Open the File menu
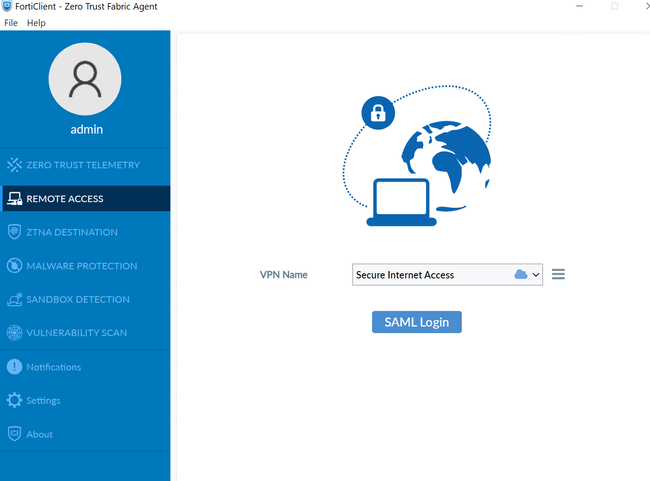This screenshot has height=481, width=650. coord(11,23)
